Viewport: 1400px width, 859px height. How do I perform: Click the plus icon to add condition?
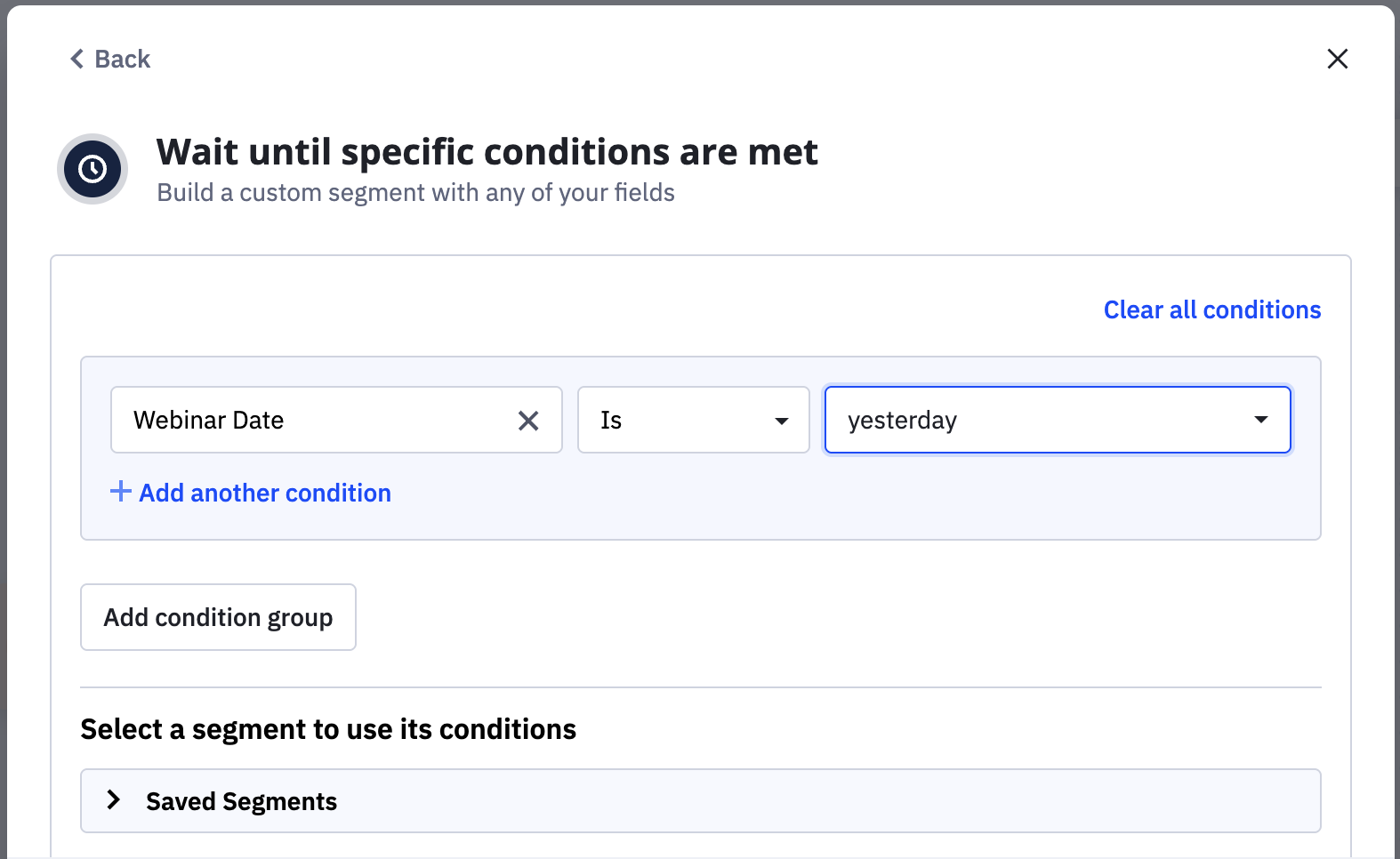120,492
